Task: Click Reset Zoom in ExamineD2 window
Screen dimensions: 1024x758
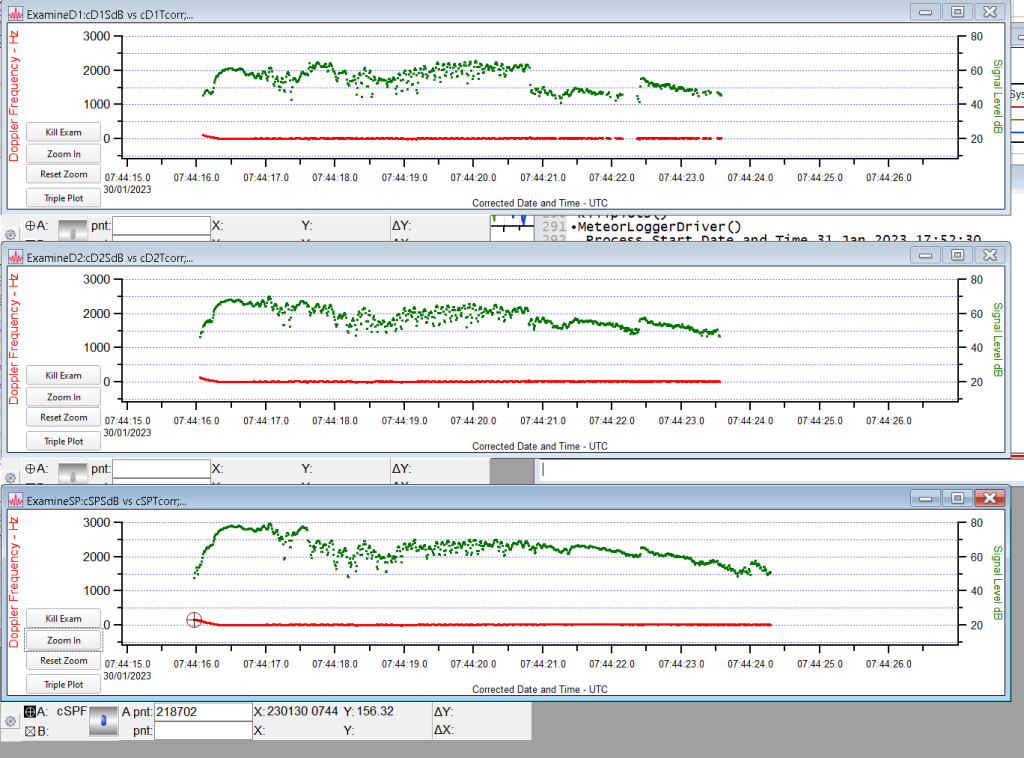Action: point(63,417)
